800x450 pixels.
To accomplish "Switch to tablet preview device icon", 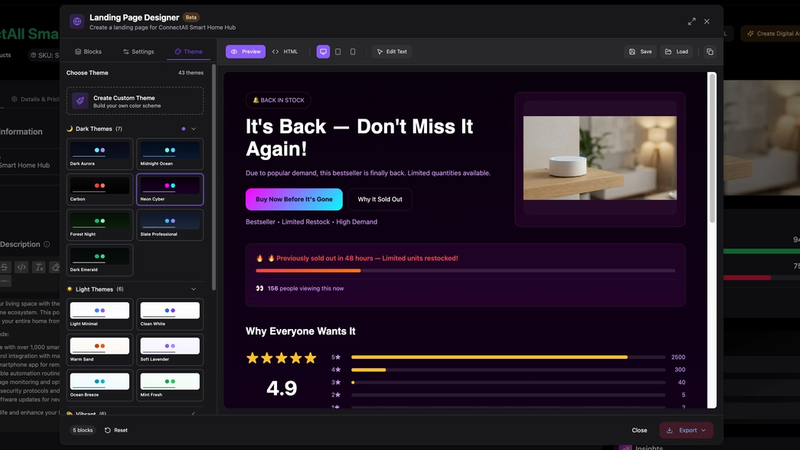I will 338,52.
